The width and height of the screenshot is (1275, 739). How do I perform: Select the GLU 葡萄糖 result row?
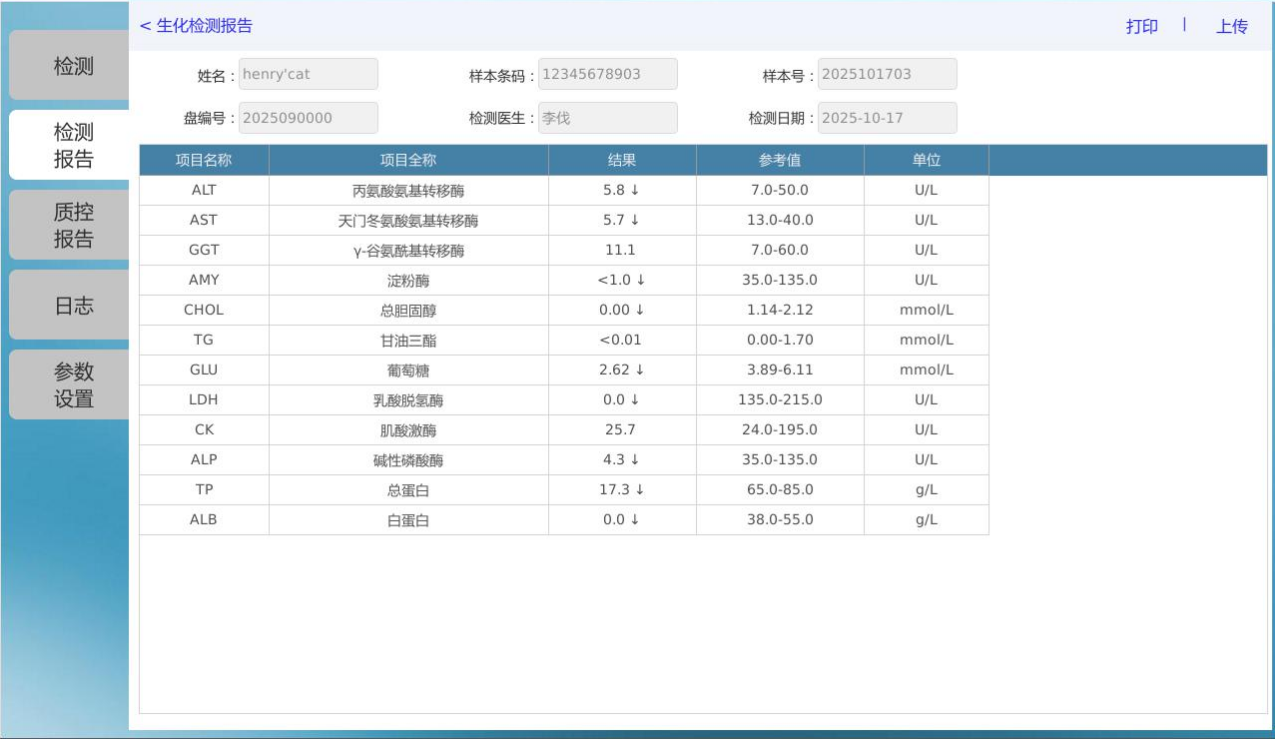(563, 370)
